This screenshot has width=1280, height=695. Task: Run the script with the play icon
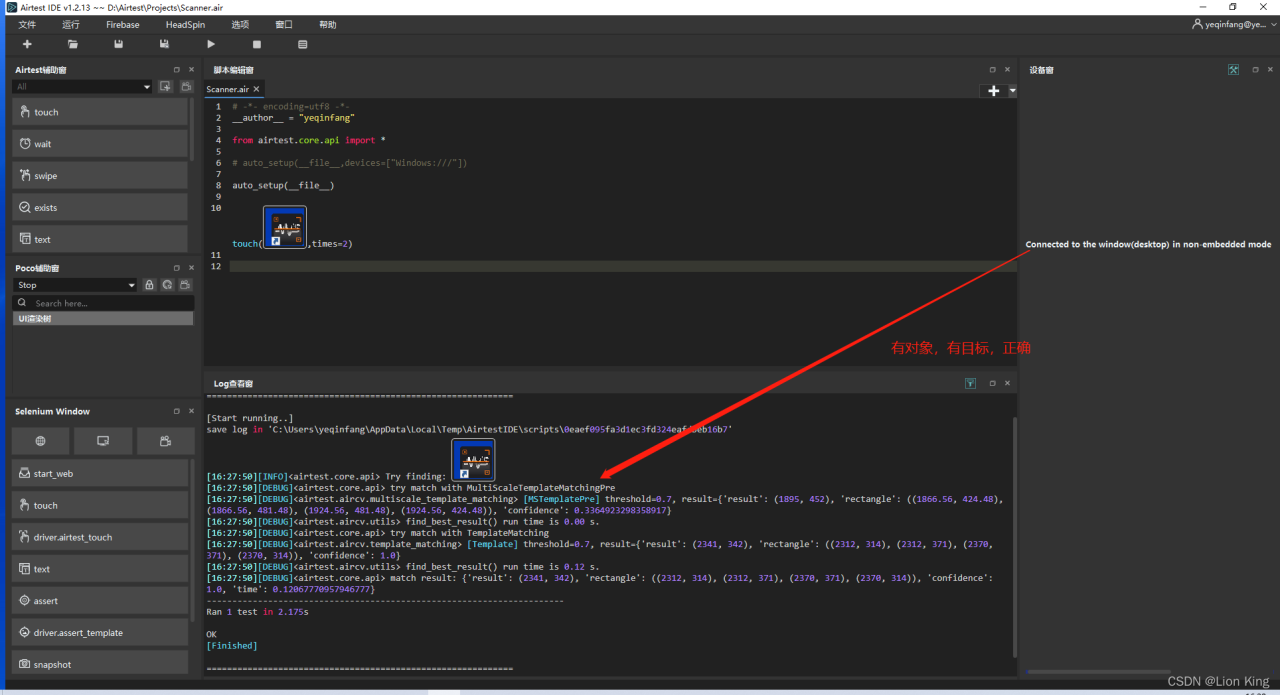pos(211,44)
